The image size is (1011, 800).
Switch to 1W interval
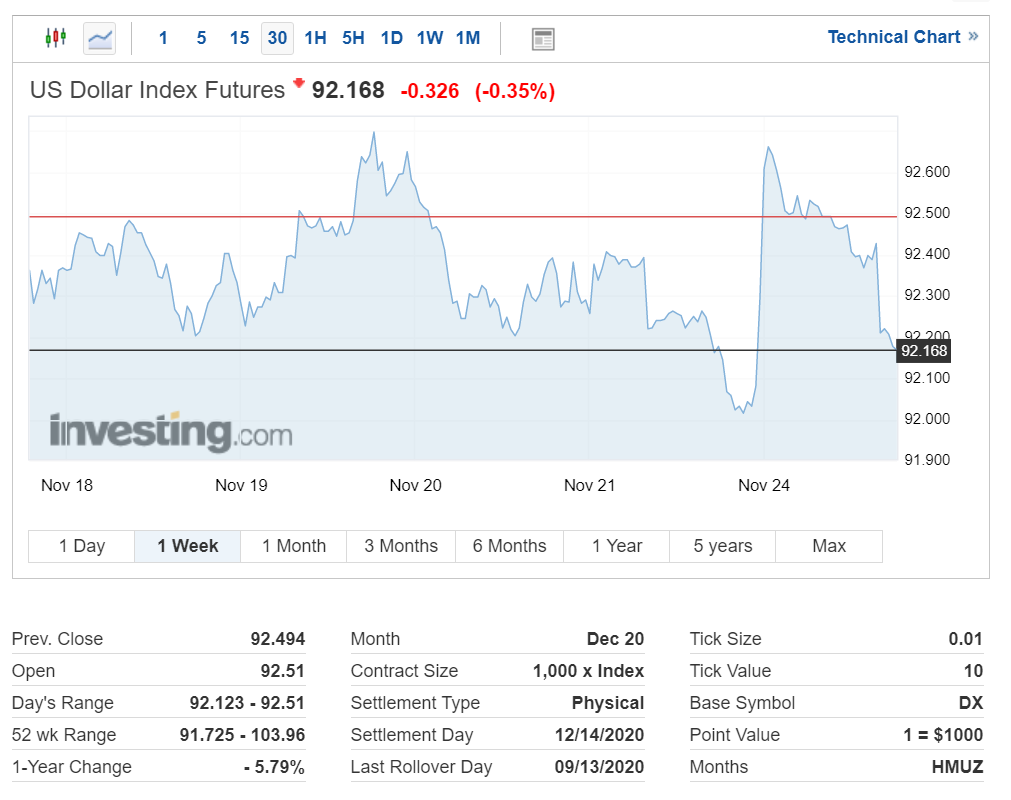(x=429, y=38)
